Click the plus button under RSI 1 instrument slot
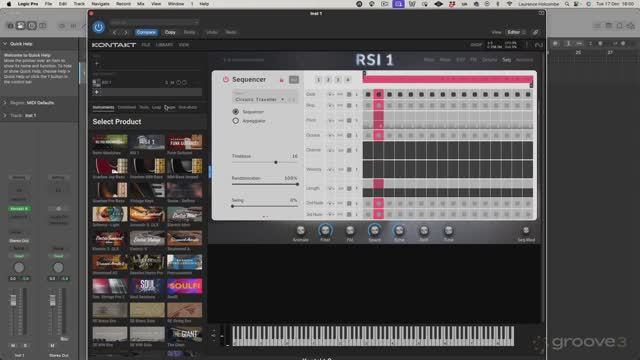 pyautogui.click(x=97, y=92)
